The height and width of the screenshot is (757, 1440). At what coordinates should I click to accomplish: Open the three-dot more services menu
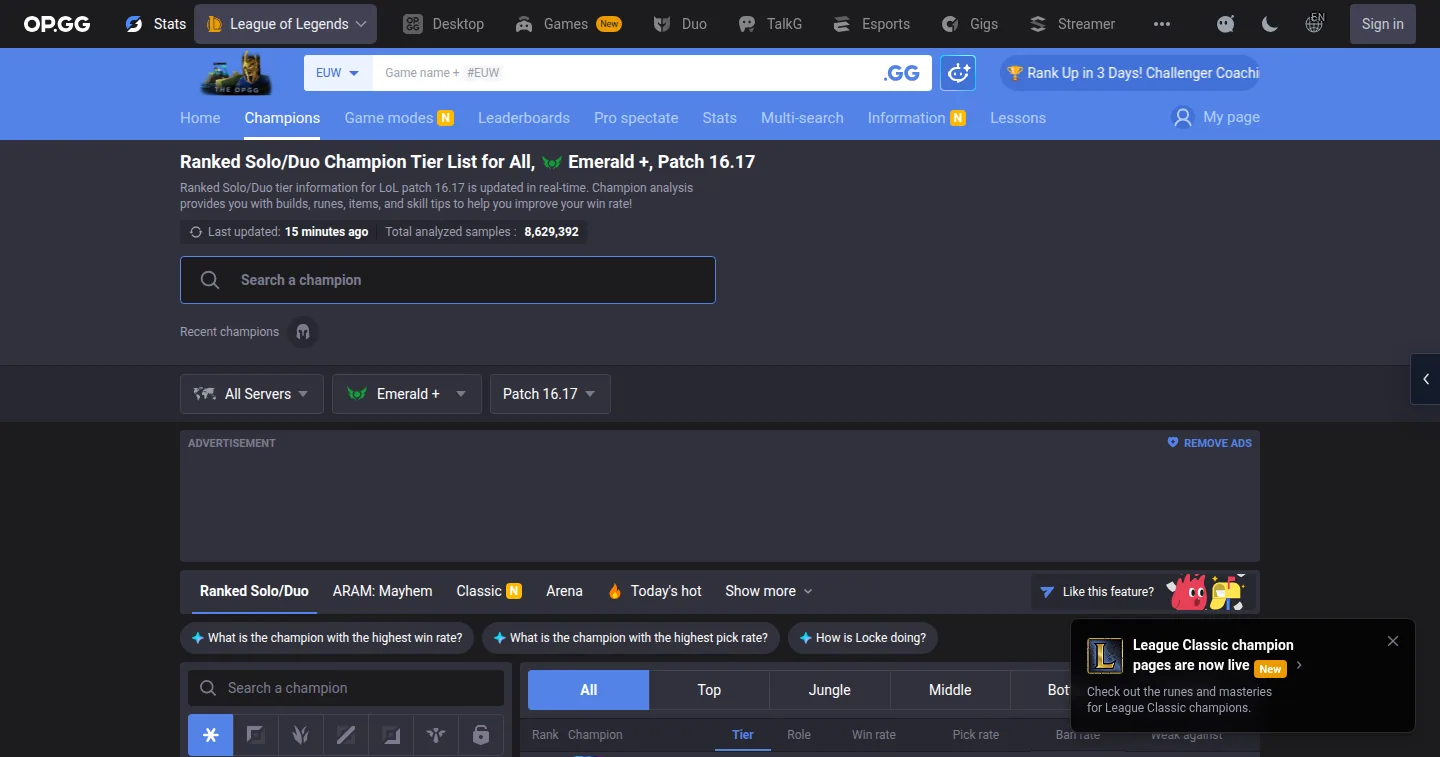[1161, 24]
